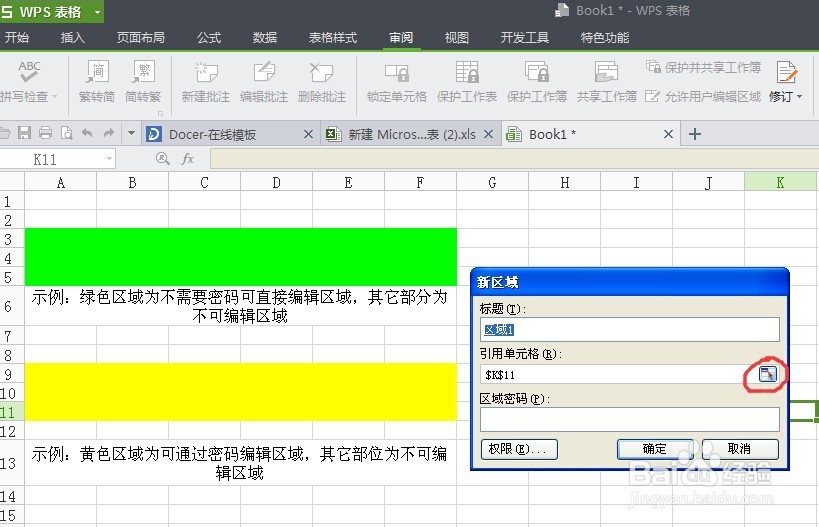Switch to the 插入 ribbon tab
Screen dimensions: 819x527
pos(72,38)
